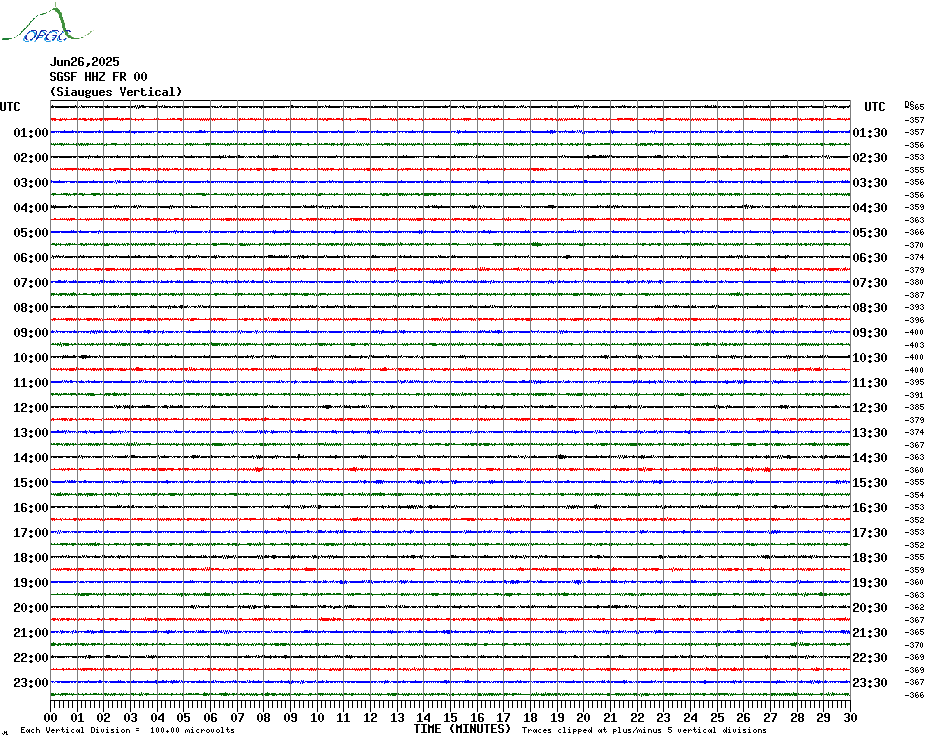Viewport: 930px width, 744px height.
Task: Click the "09:30" right time label
Action: [x=870, y=332]
